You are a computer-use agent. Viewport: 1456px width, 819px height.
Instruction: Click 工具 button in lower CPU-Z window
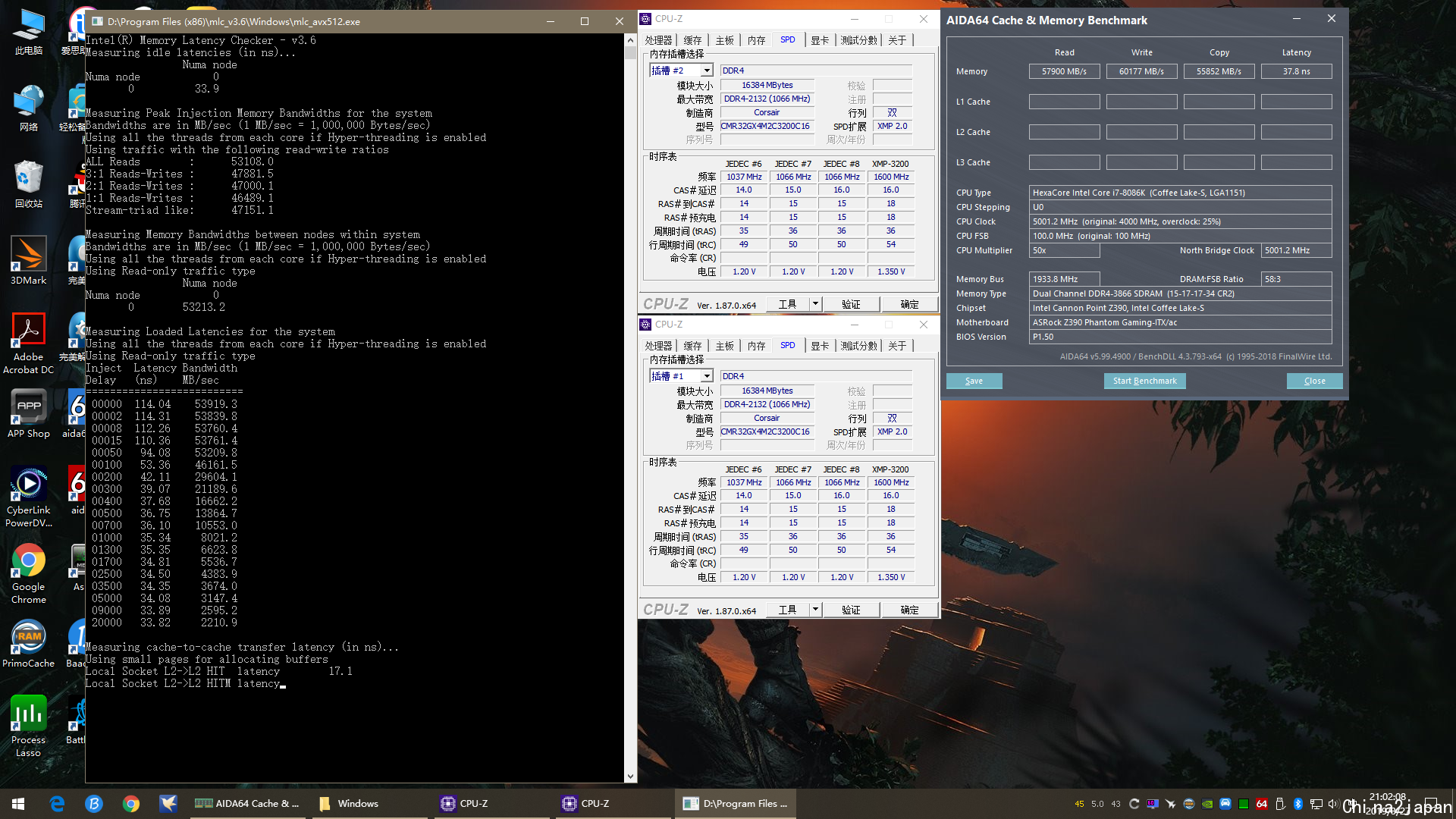tap(787, 610)
